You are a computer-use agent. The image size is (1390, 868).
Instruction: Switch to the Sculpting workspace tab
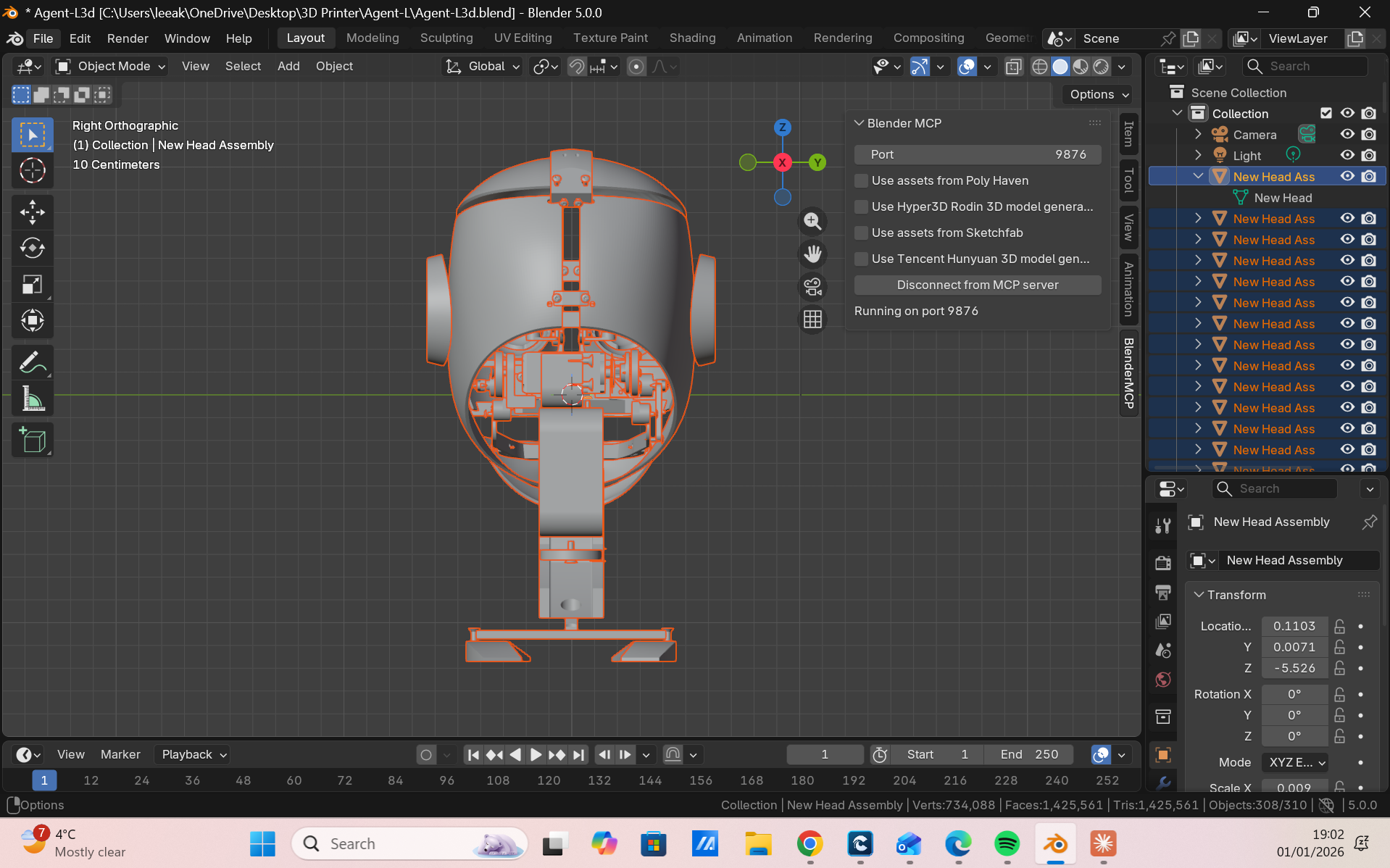point(446,38)
